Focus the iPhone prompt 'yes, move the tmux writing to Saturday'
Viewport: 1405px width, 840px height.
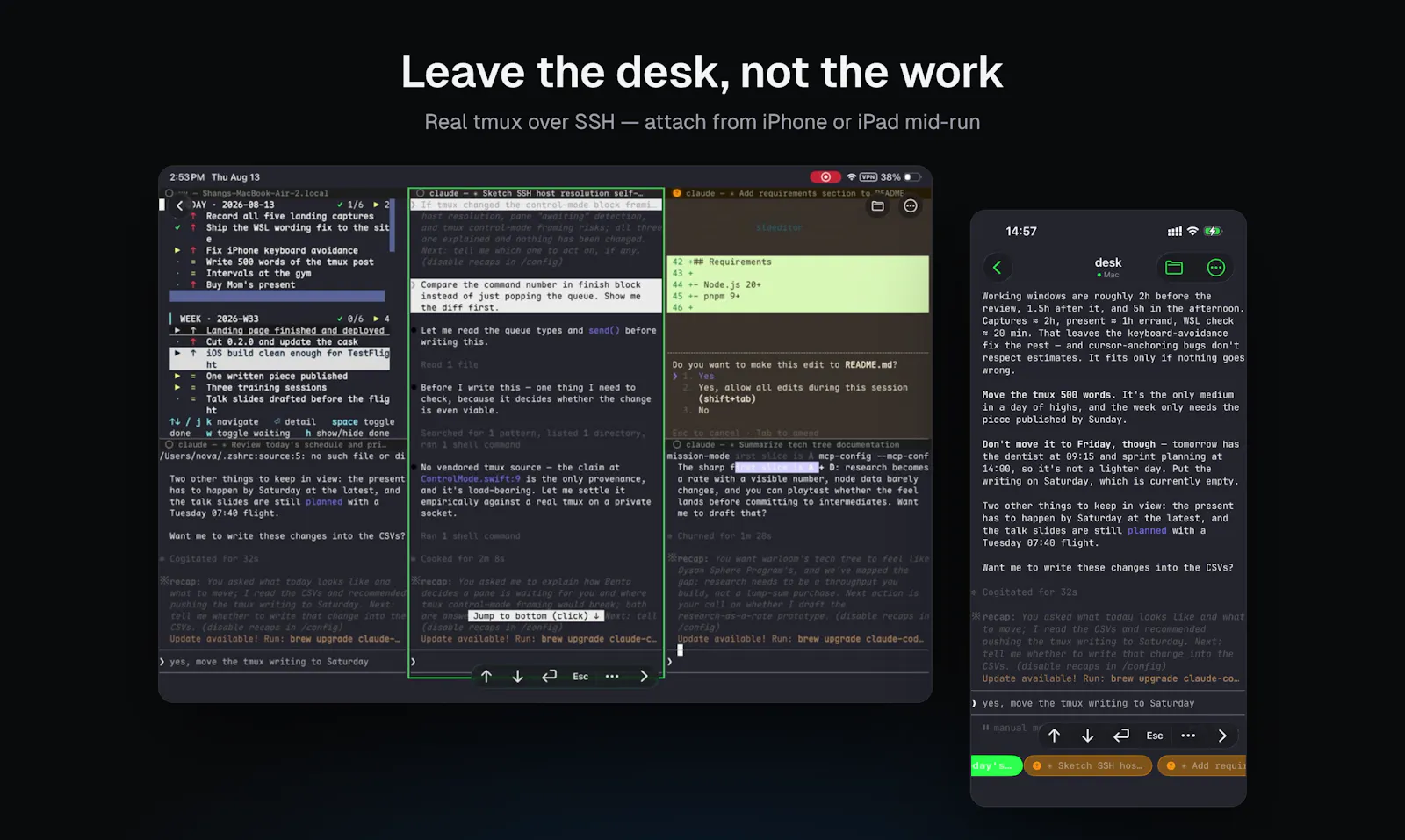pyautogui.click(x=1108, y=703)
